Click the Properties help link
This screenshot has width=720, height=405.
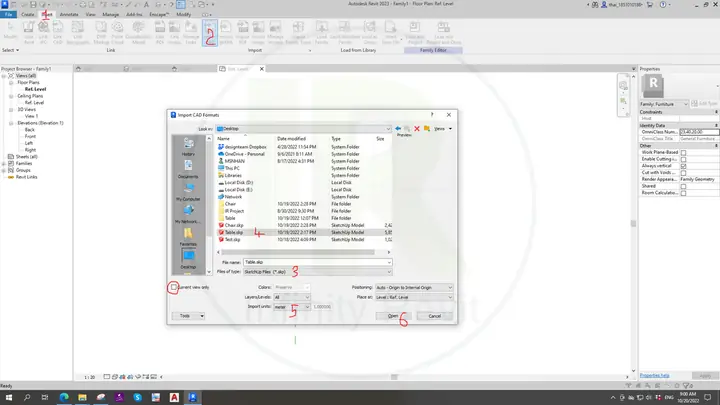pos(654,376)
